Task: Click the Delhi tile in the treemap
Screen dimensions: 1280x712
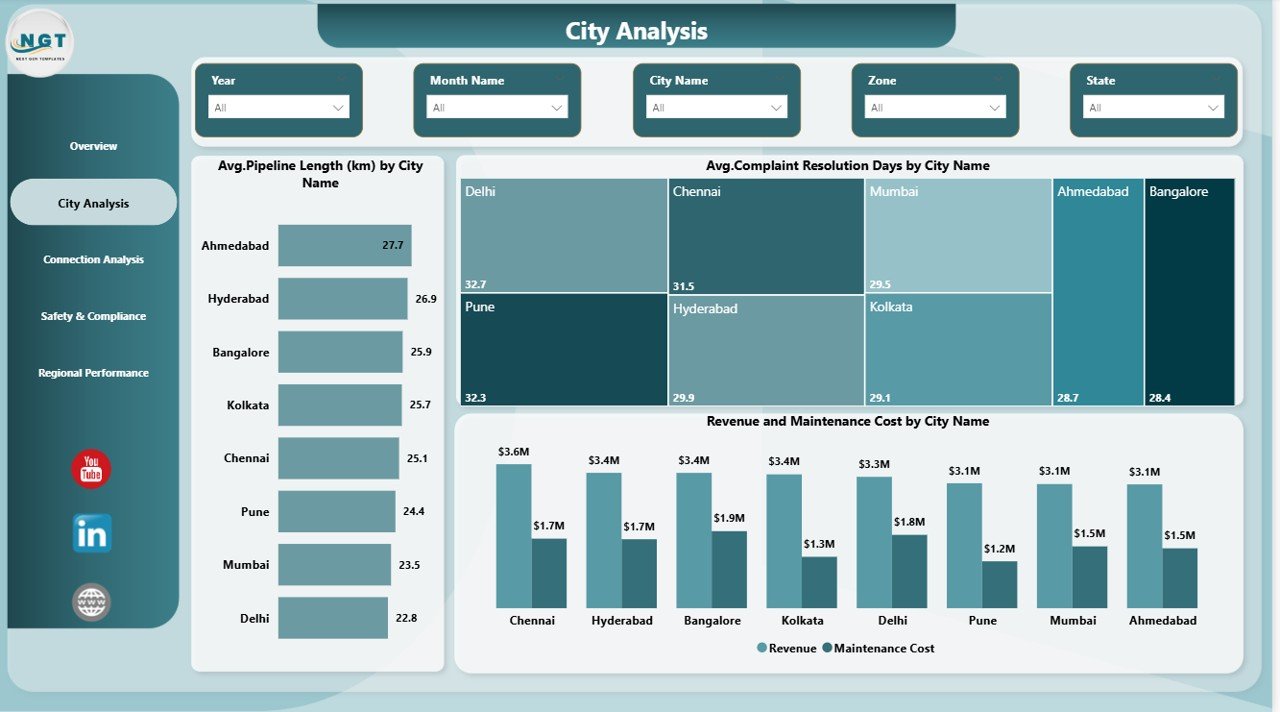Action: [562, 235]
